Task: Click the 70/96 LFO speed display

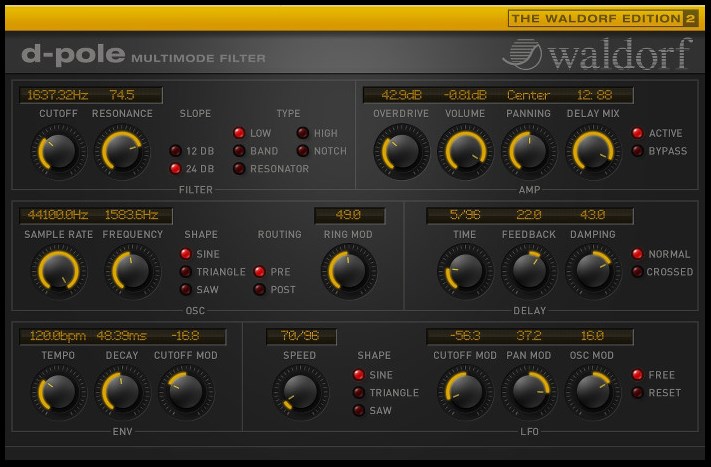Action: click(x=300, y=336)
